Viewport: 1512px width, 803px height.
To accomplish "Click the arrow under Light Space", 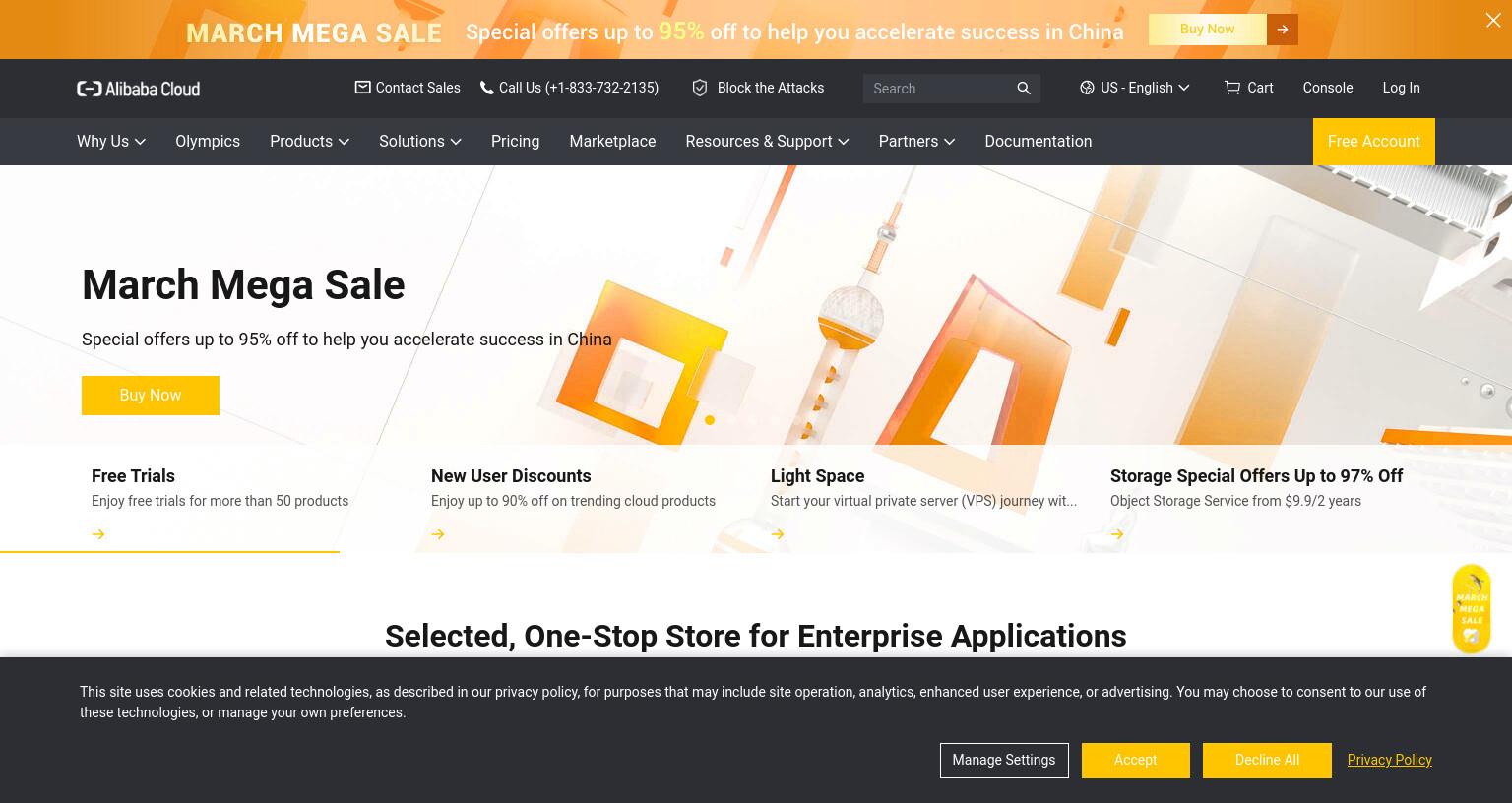I will (x=778, y=534).
